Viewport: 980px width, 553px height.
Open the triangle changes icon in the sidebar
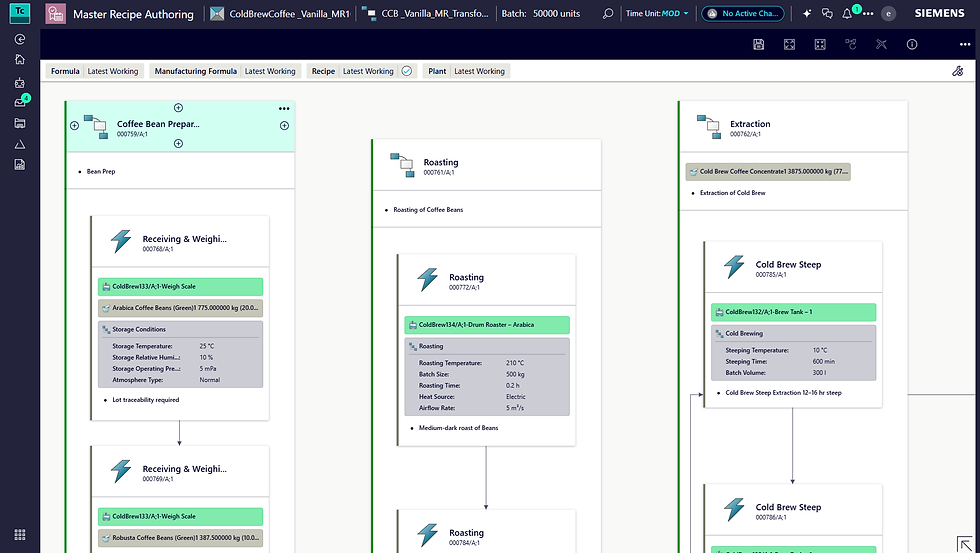20,144
